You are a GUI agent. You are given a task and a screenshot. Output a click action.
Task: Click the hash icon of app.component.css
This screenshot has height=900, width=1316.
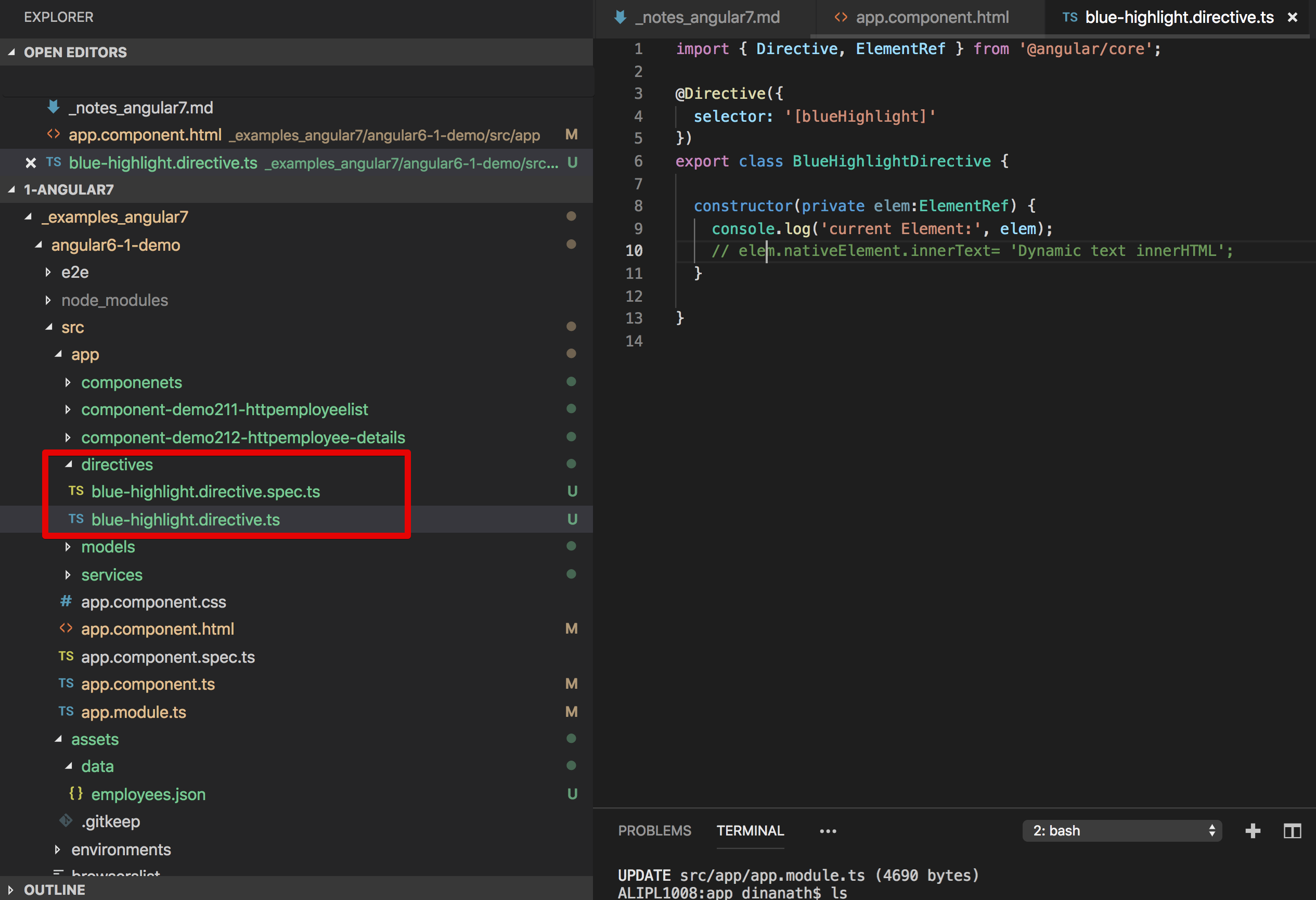[x=66, y=601]
